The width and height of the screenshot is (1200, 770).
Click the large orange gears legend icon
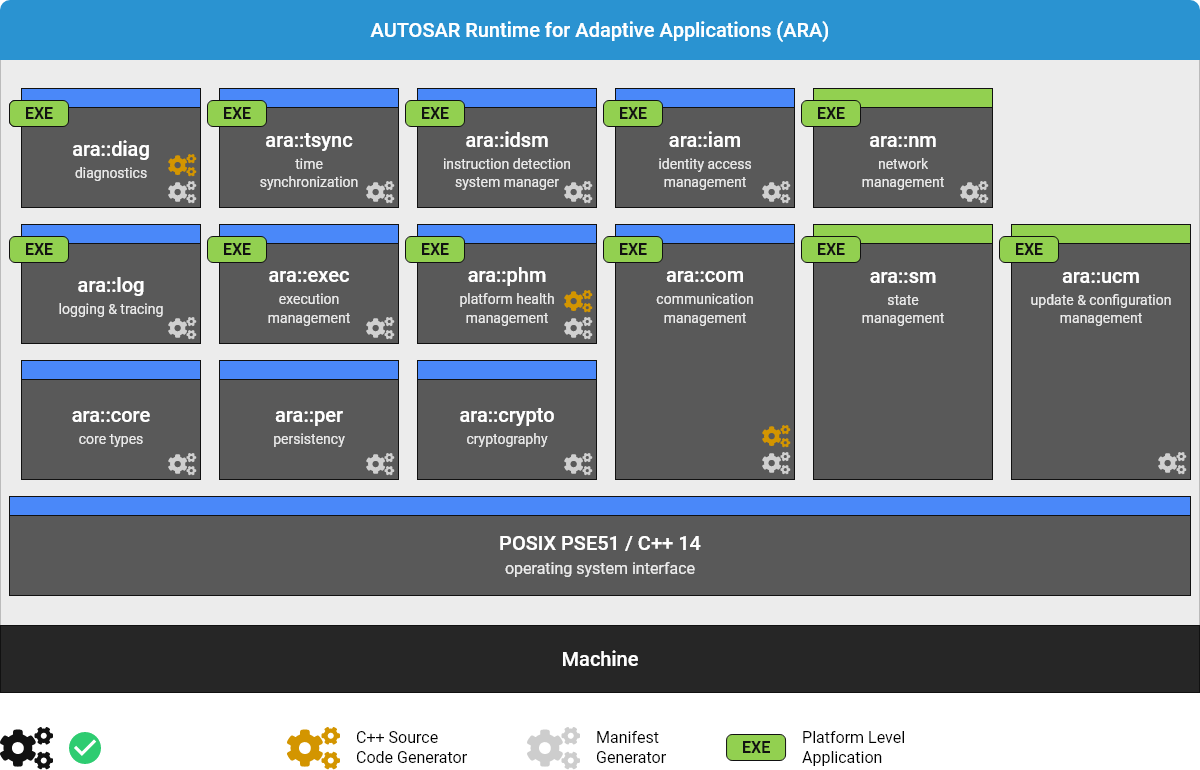coord(313,747)
